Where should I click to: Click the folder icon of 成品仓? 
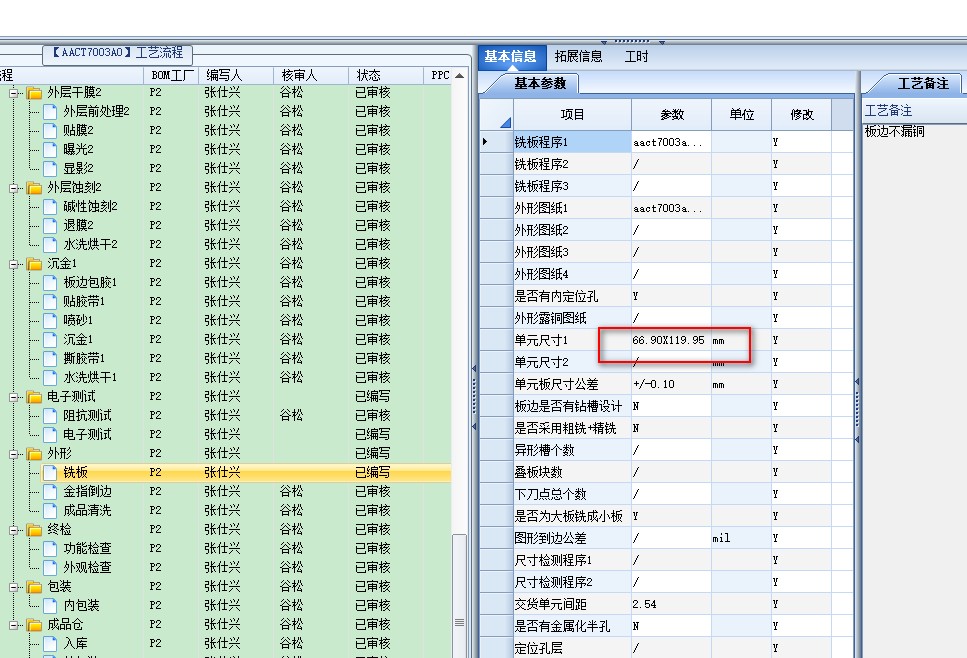[x=35, y=625]
